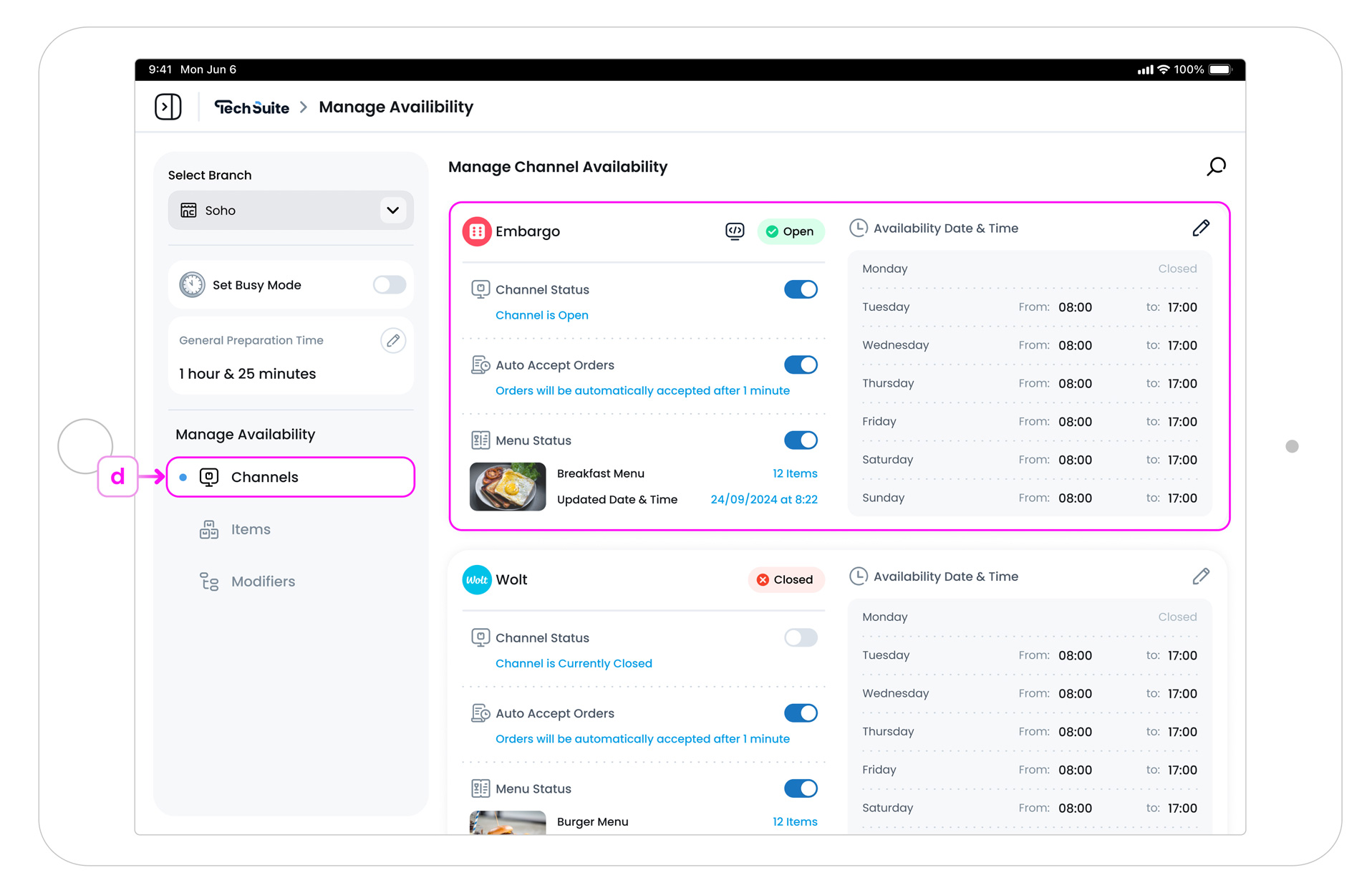Click the branch dropdown chevron arrow
Screen dimensions: 1372x893
(x=392, y=211)
